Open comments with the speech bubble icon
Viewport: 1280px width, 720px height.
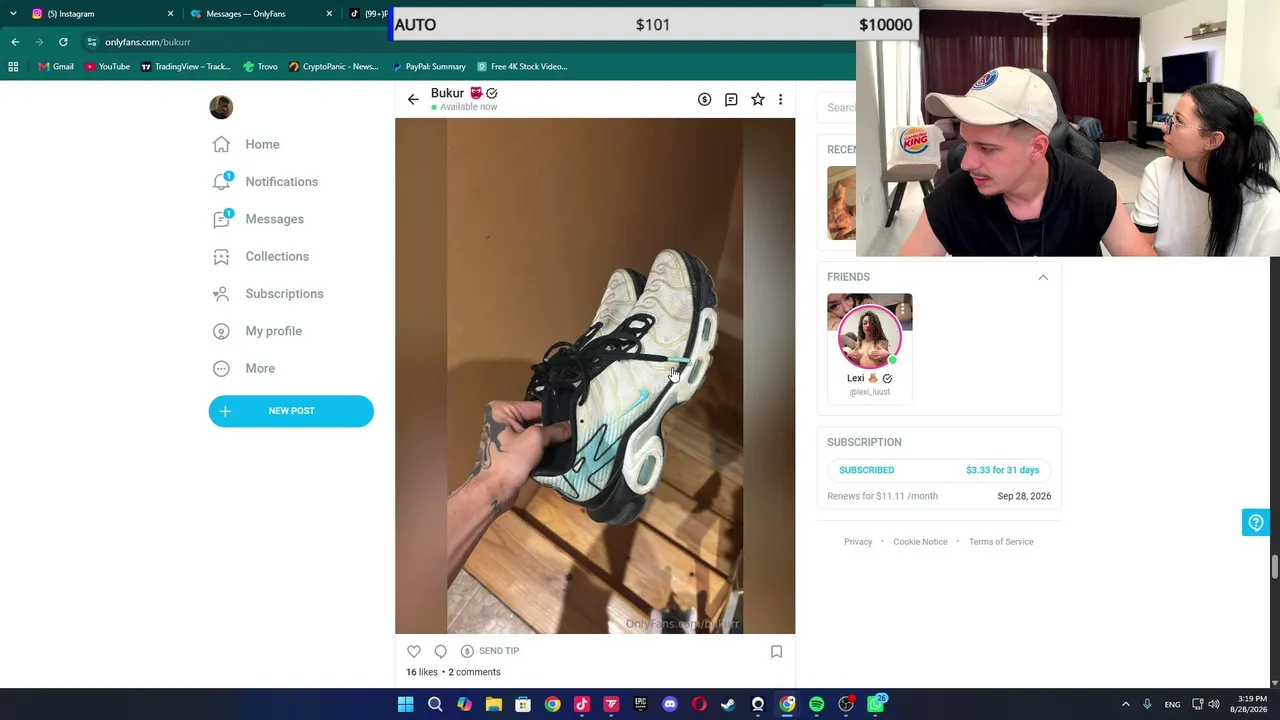[440, 651]
